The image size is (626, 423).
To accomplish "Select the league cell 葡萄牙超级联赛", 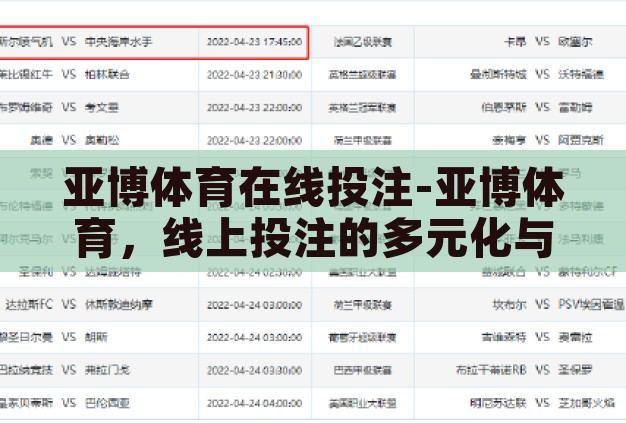I will click(363, 338).
